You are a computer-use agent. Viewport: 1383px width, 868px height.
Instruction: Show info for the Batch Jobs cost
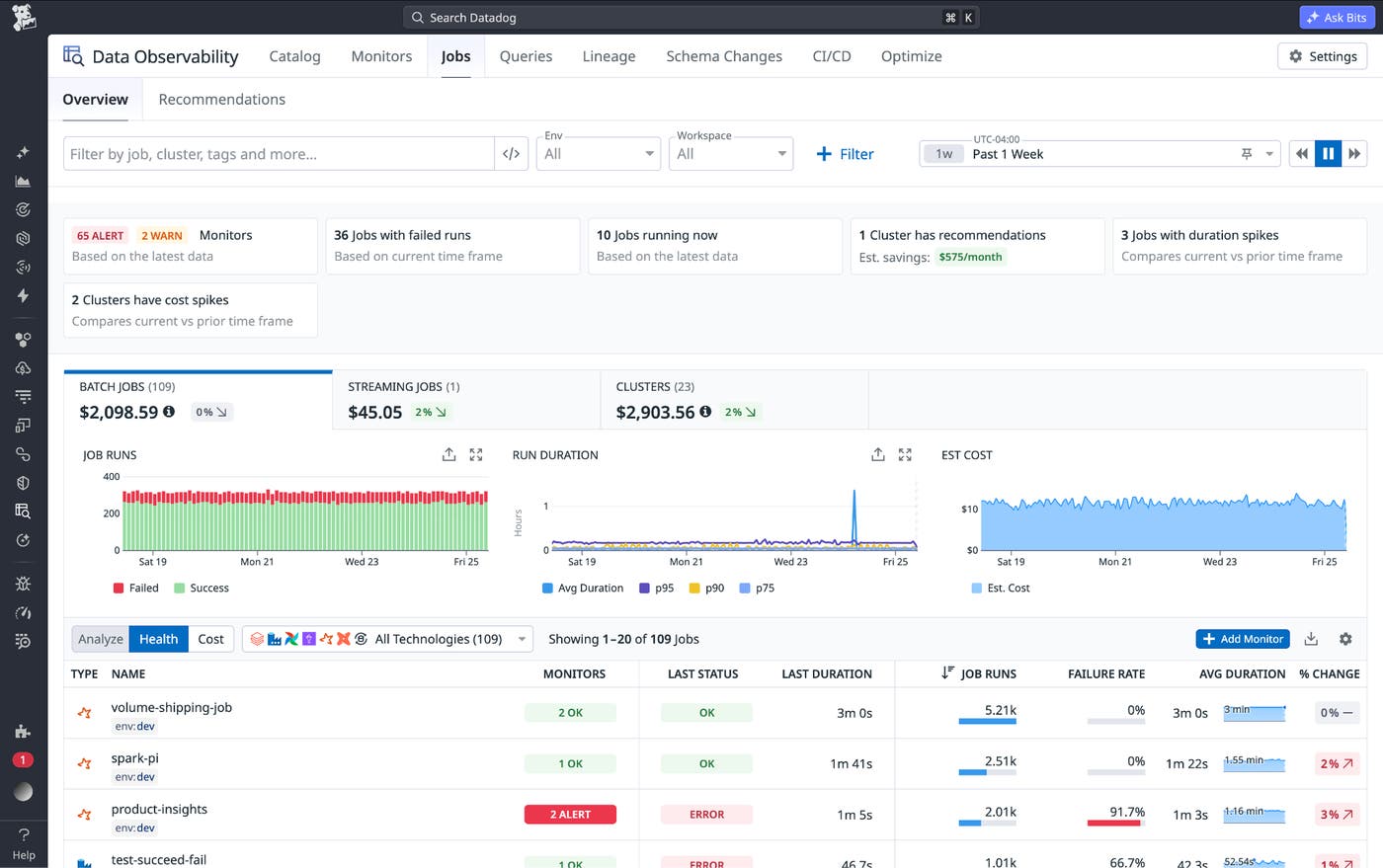(169, 412)
